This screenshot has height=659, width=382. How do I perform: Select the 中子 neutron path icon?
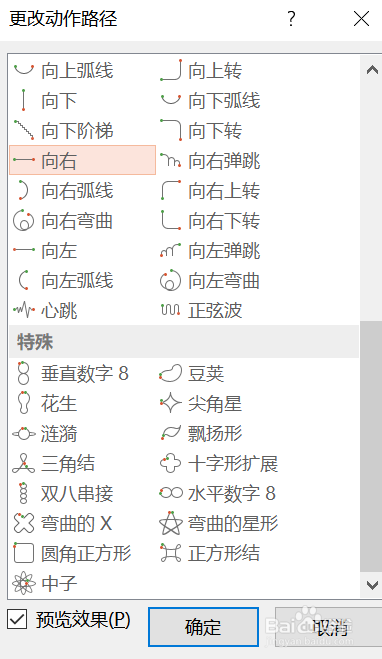point(24,583)
